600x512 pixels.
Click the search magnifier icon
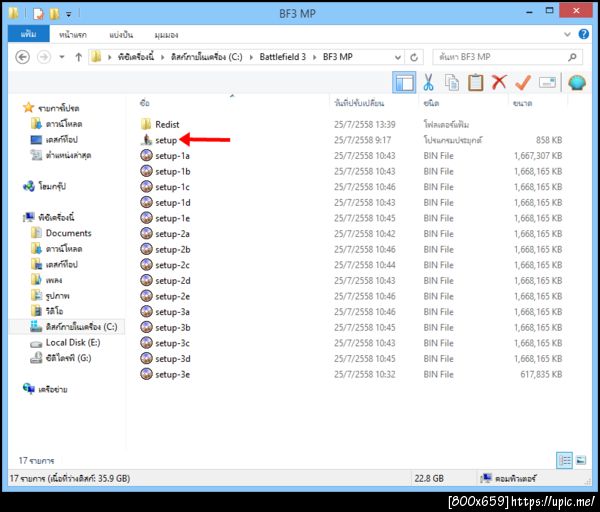point(572,57)
